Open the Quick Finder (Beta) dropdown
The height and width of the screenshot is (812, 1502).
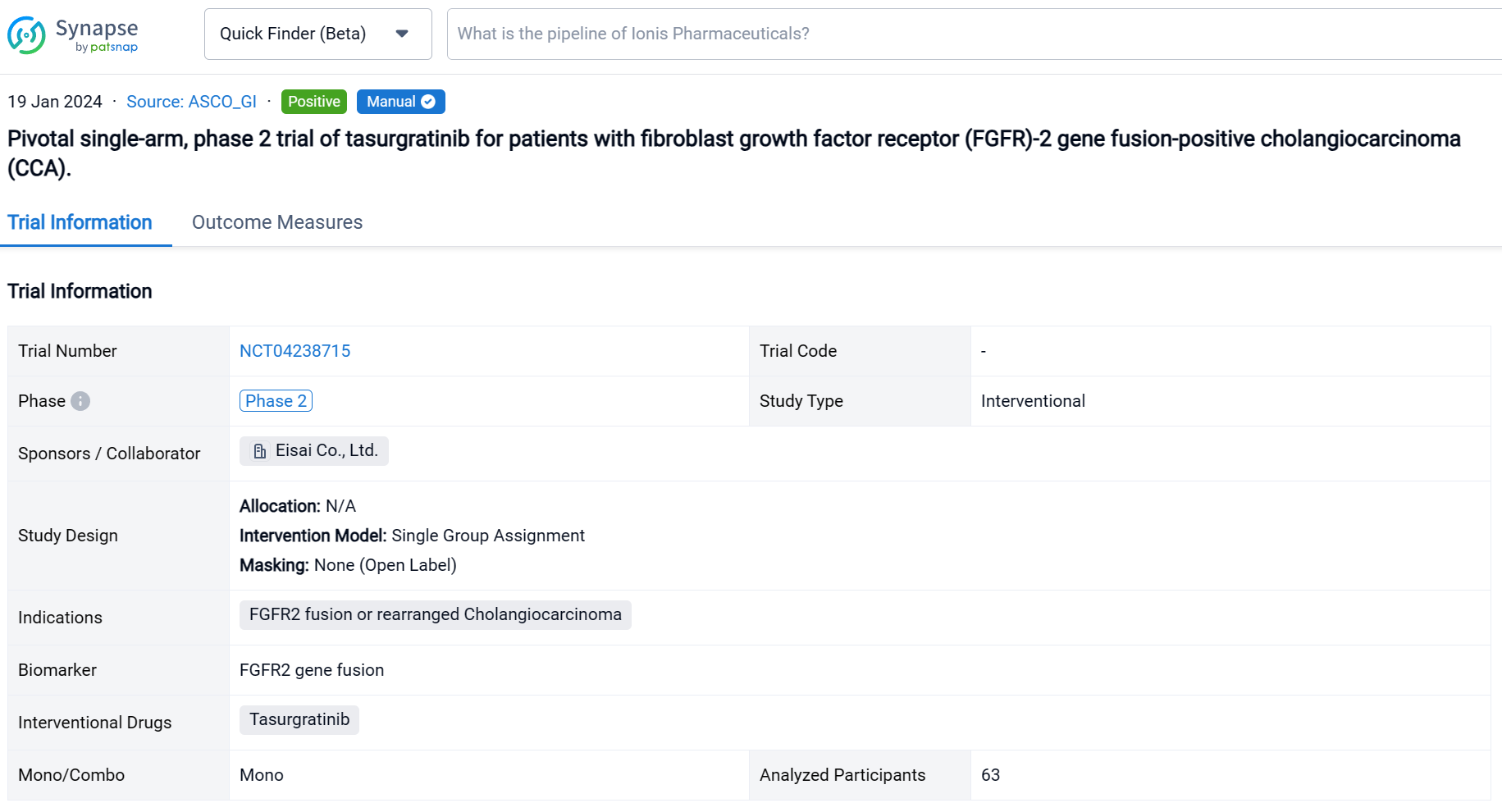point(317,34)
